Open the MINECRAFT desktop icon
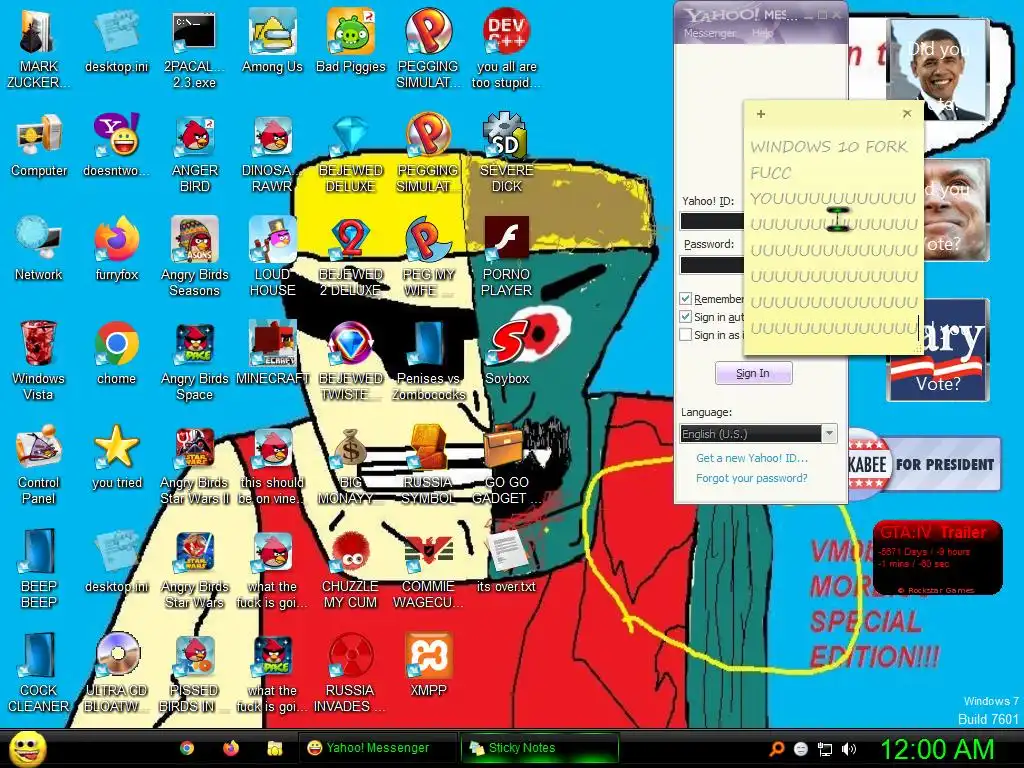Screen dimensions: 1024x768 click(x=272, y=353)
